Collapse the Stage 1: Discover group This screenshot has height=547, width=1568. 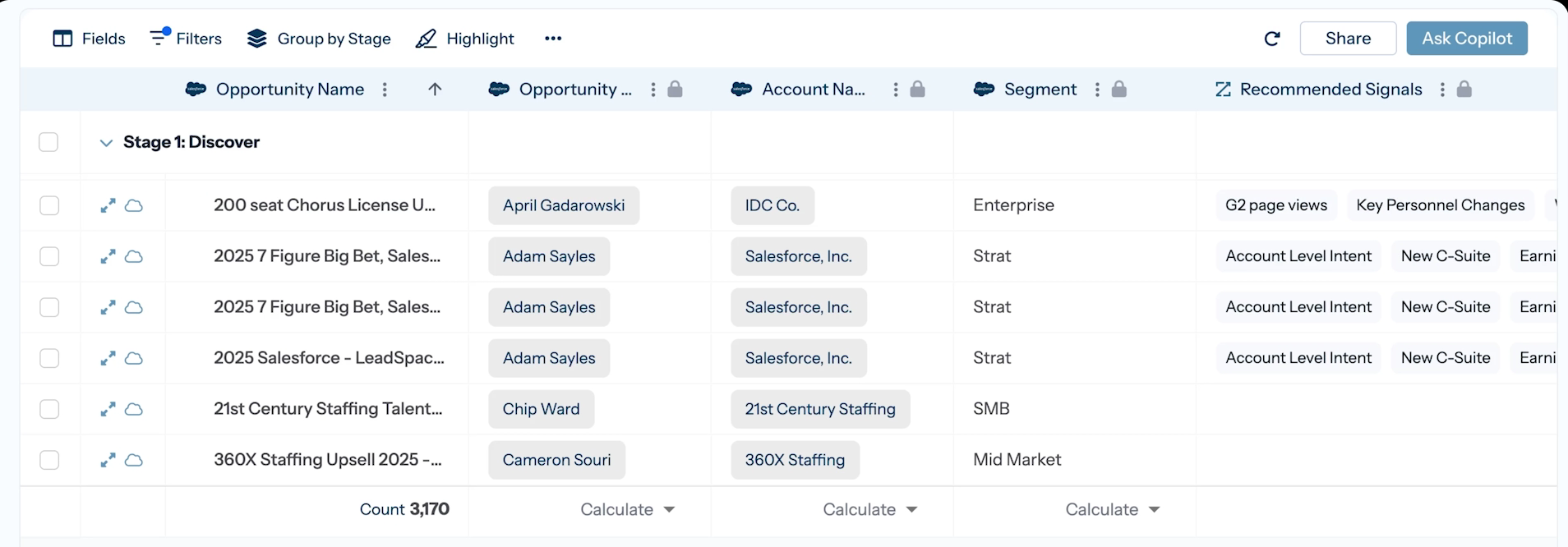pos(106,143)
